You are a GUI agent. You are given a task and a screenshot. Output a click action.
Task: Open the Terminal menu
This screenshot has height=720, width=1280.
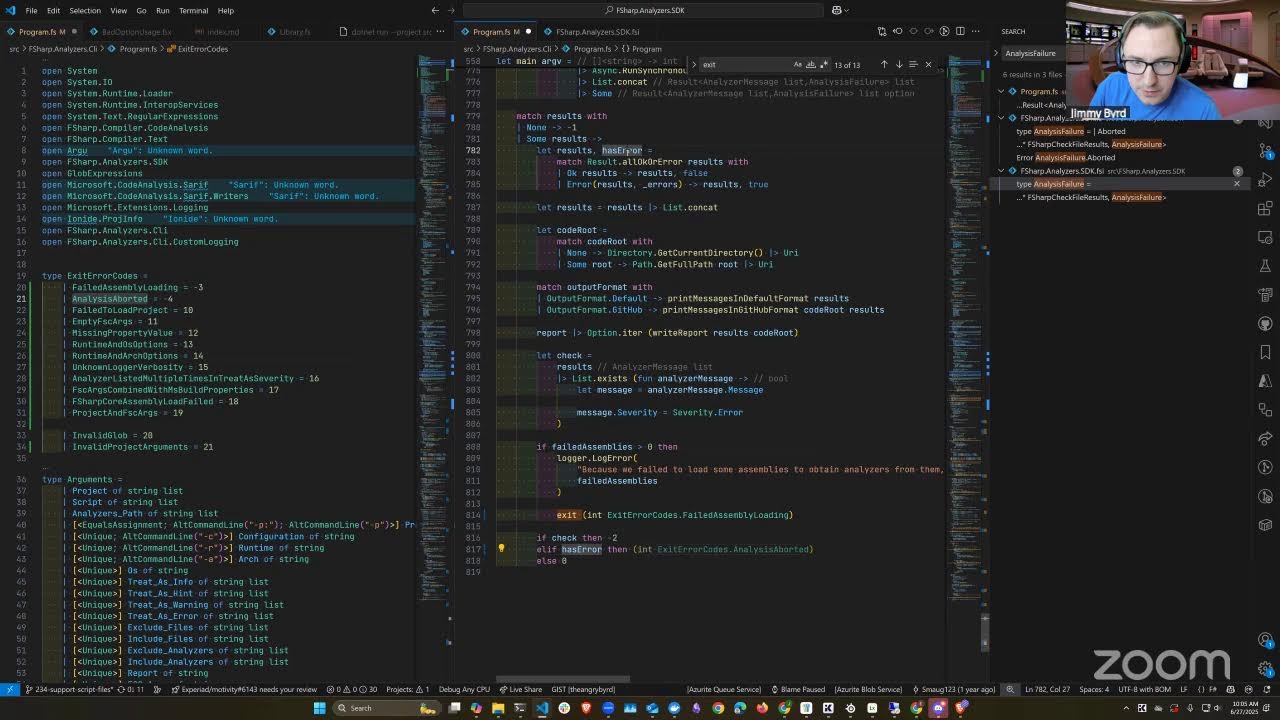pos(193,11)
